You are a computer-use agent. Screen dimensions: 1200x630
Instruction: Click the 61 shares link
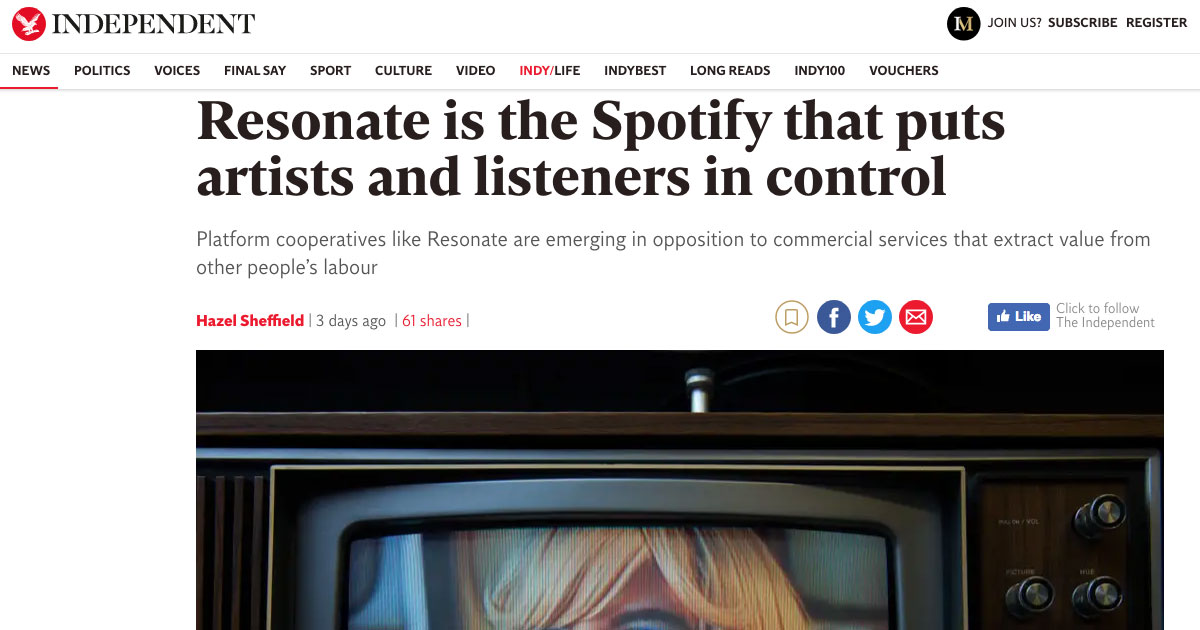[432, 321]
